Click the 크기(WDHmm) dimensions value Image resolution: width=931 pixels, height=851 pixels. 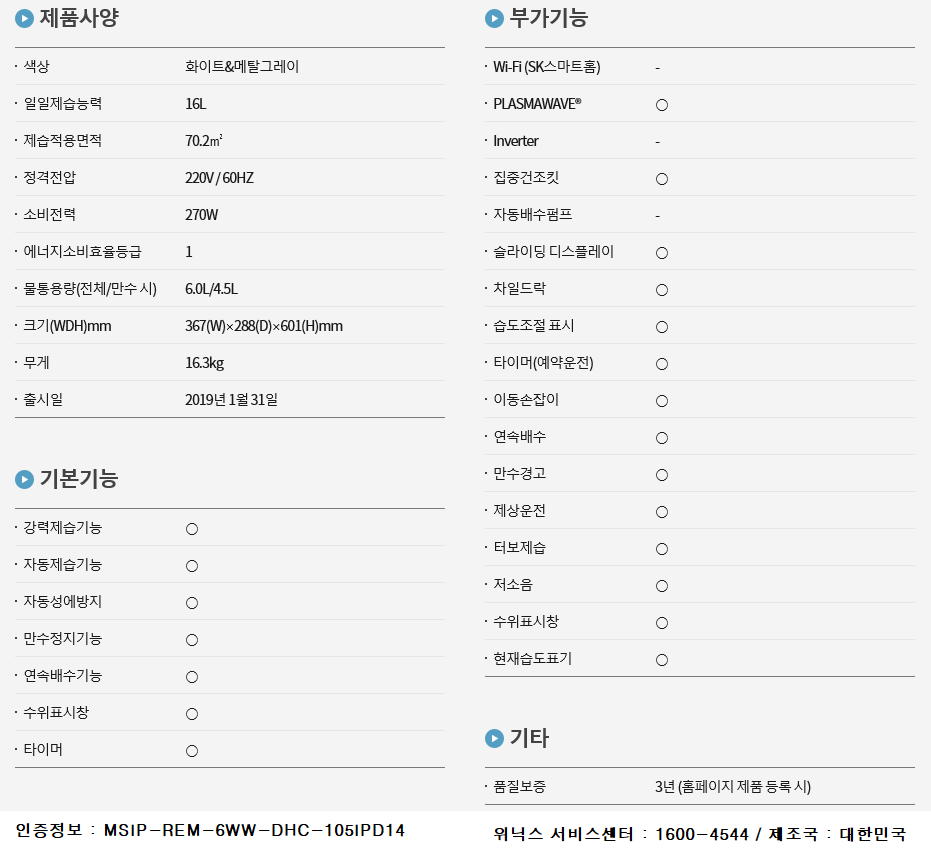pyautogui.click(x=264, y=326)
